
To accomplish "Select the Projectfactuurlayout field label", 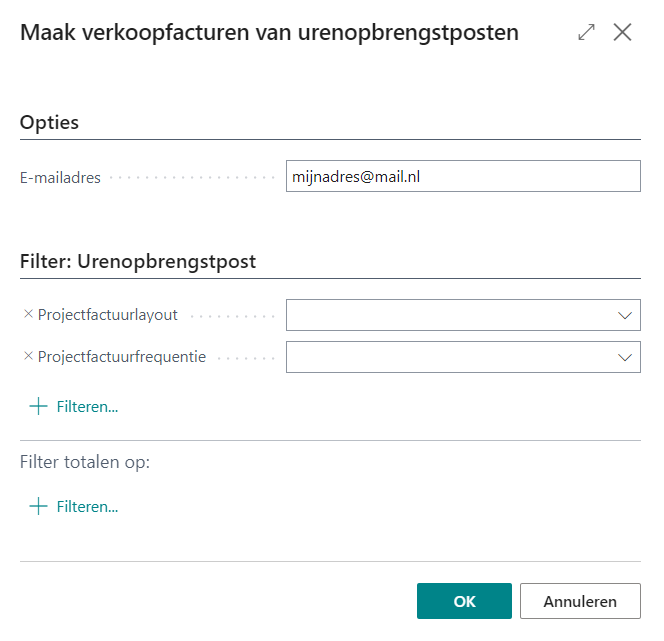I will (x=108, y=315).
